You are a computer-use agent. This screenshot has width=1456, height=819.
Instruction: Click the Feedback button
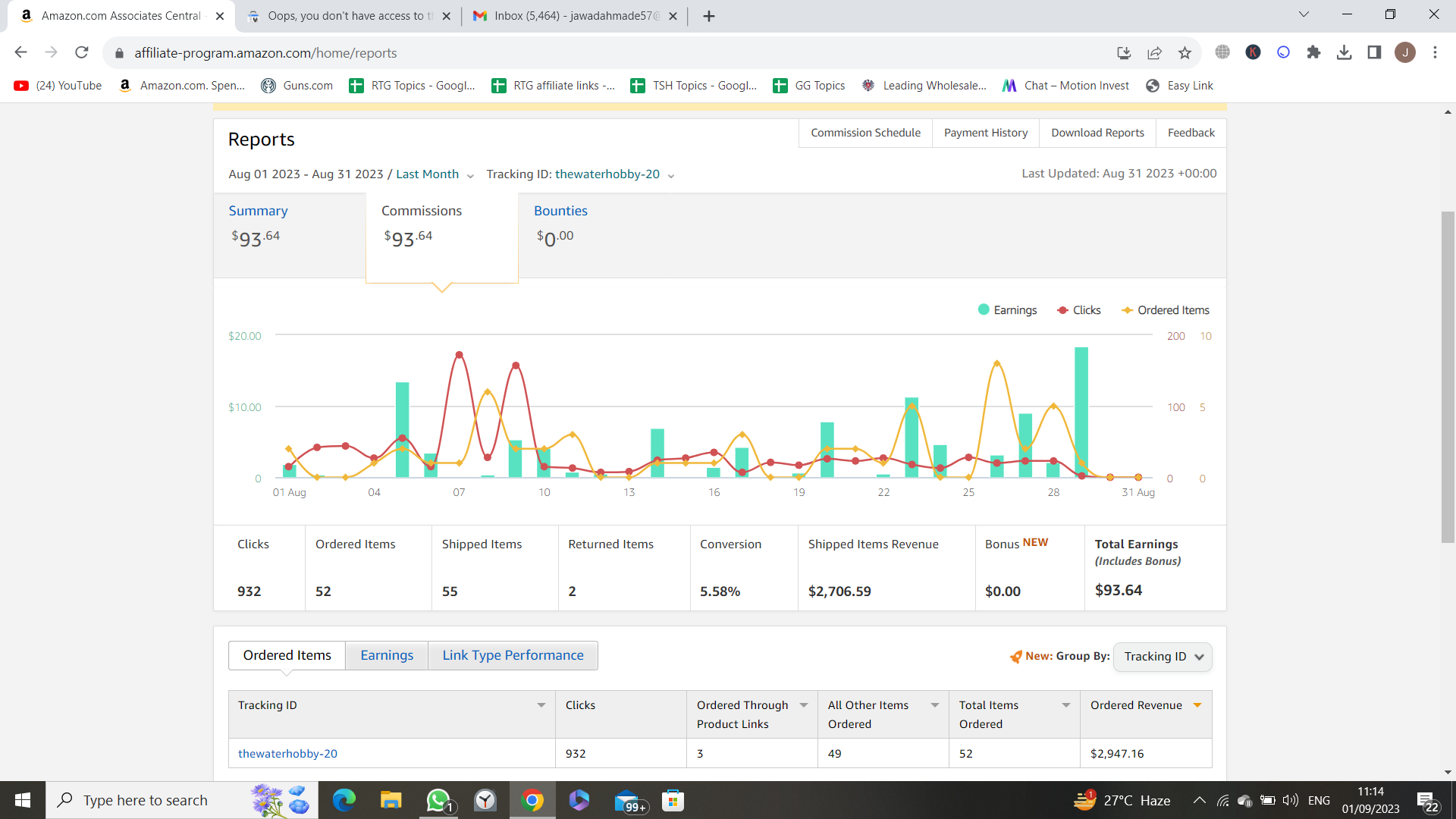point(1191,133)
